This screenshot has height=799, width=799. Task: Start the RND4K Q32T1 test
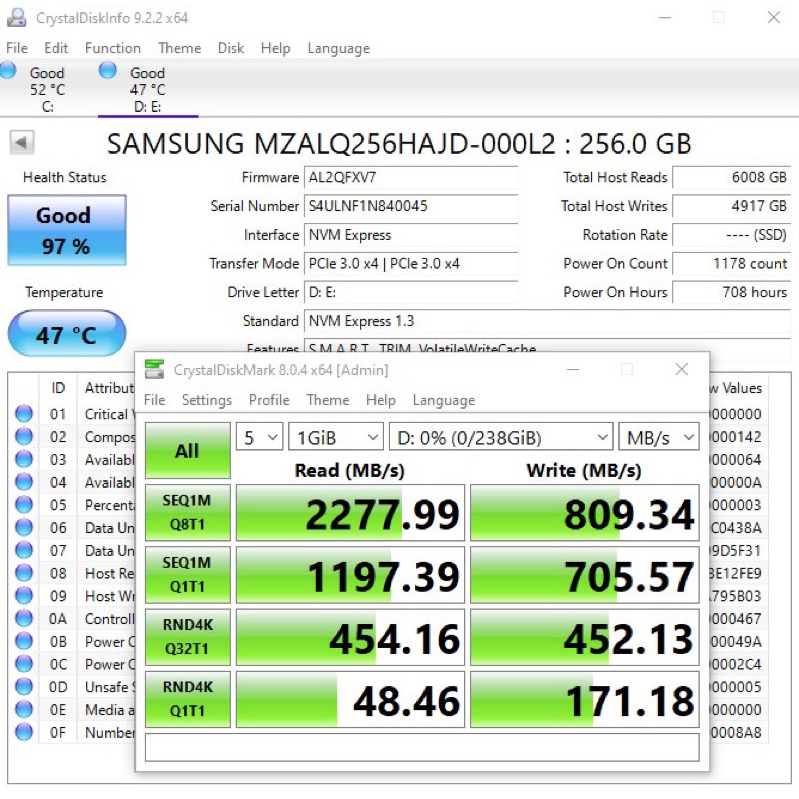188,636
